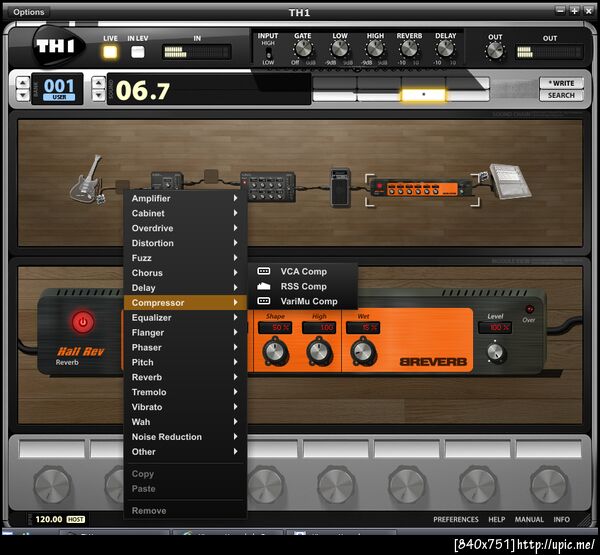Open HELP from the bottom bar
The width and height of the screenshot is (600, 555).
tap(497, 519)
